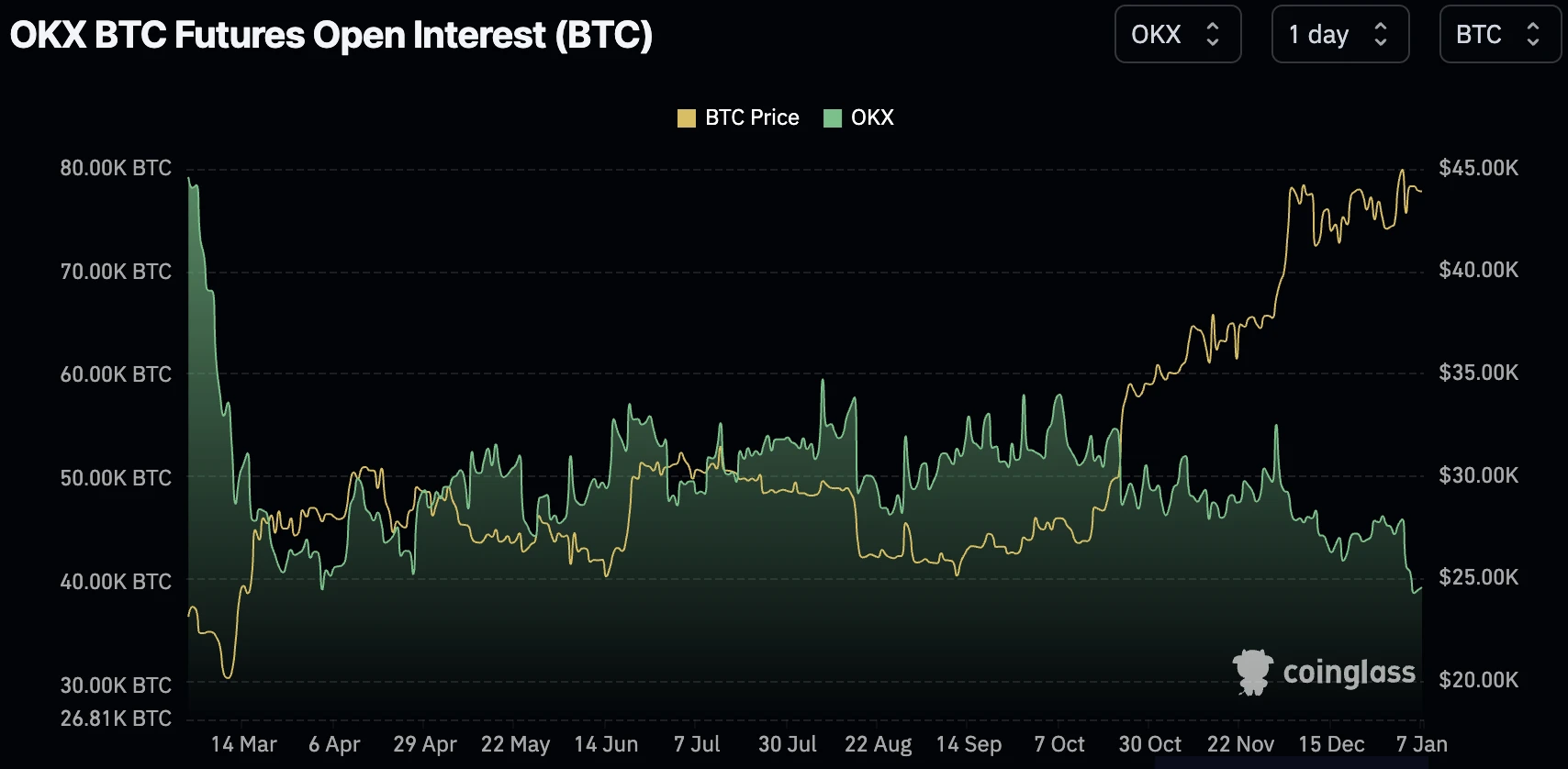Click the up-down chevron beside OKX selector

tap(1213, 35)
